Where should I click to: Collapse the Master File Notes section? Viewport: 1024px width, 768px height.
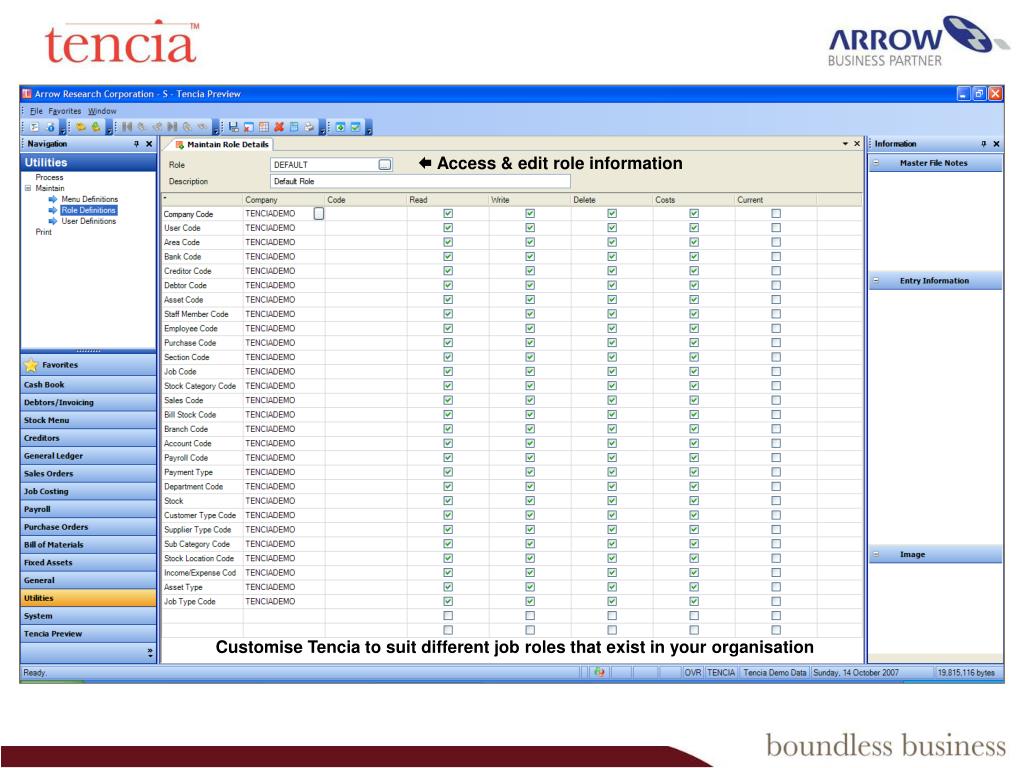[876, 163]
